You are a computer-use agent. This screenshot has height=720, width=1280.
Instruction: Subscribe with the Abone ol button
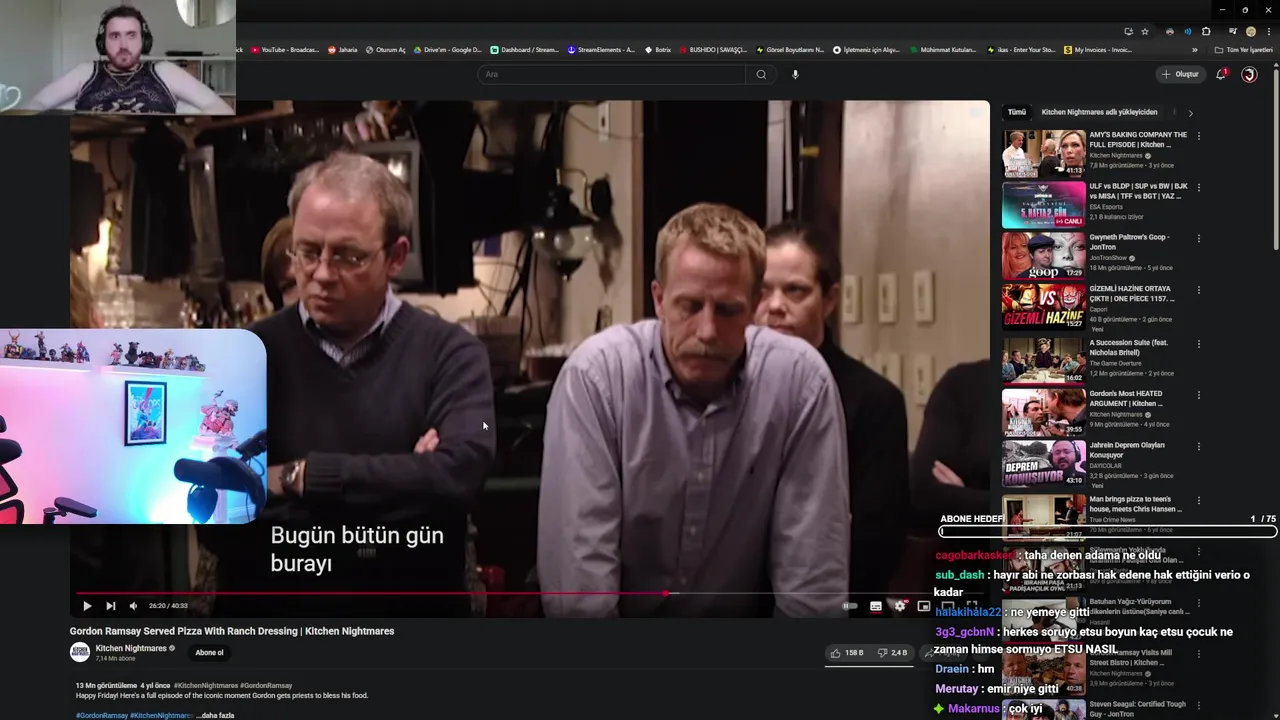pos(209,653)
